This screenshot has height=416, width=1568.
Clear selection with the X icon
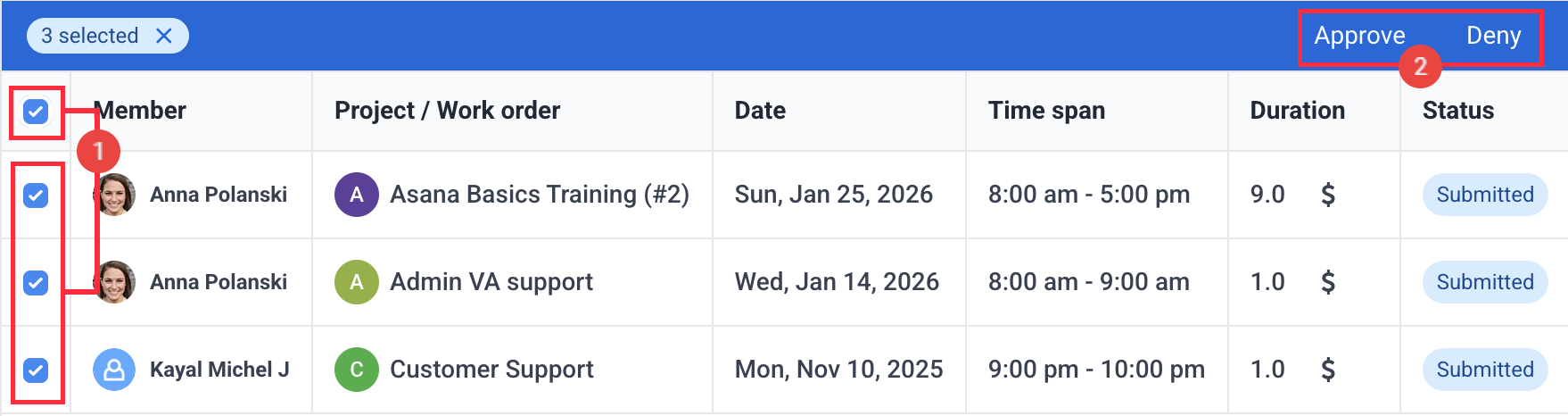pos(164,36)
